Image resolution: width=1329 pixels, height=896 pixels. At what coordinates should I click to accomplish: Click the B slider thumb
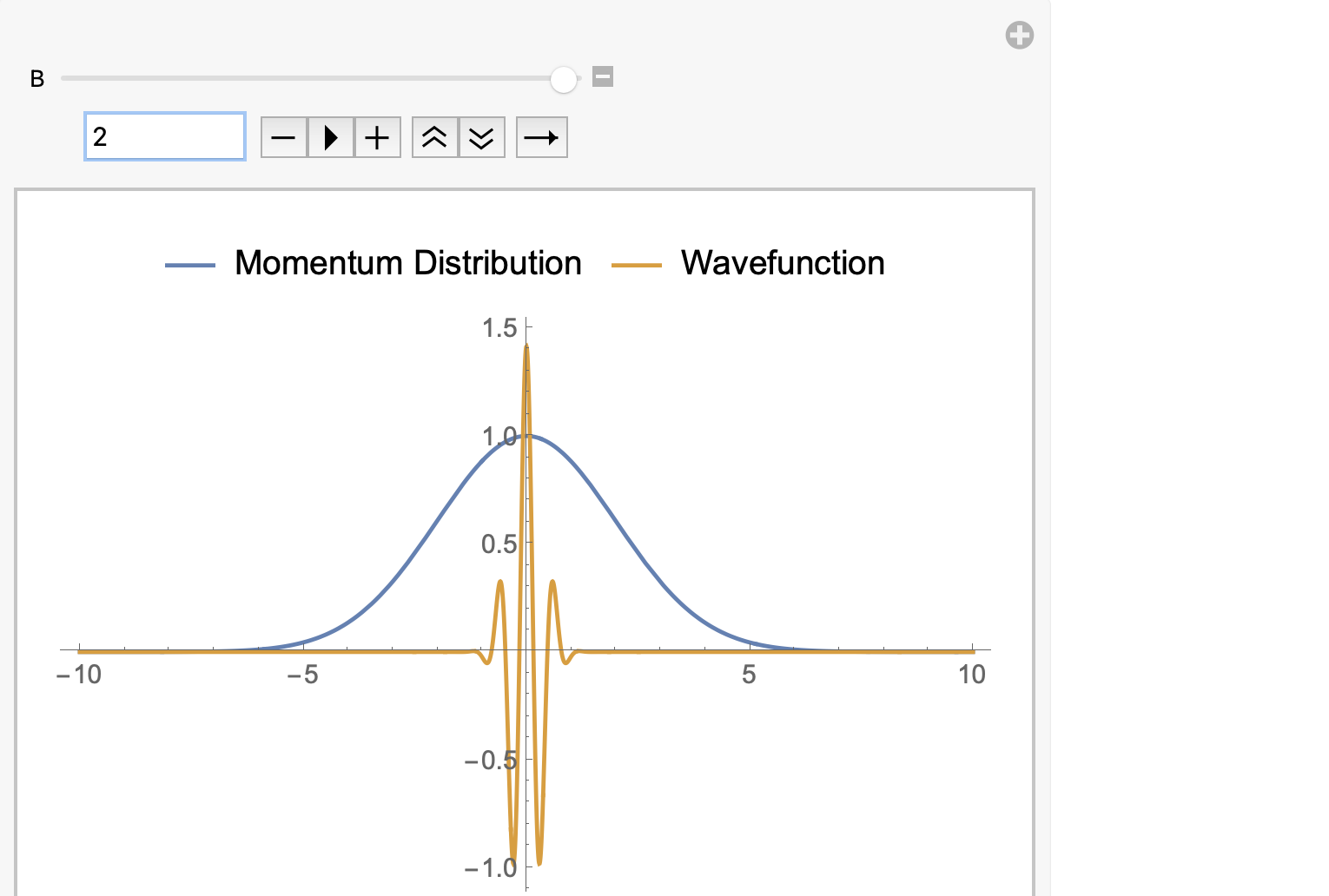pyautogui.click(x=564, y=79)
